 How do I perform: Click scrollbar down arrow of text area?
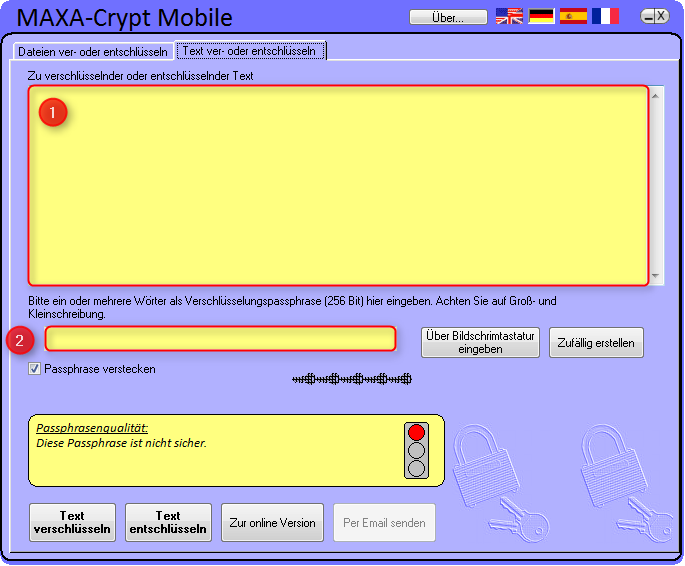click(655, 276)
